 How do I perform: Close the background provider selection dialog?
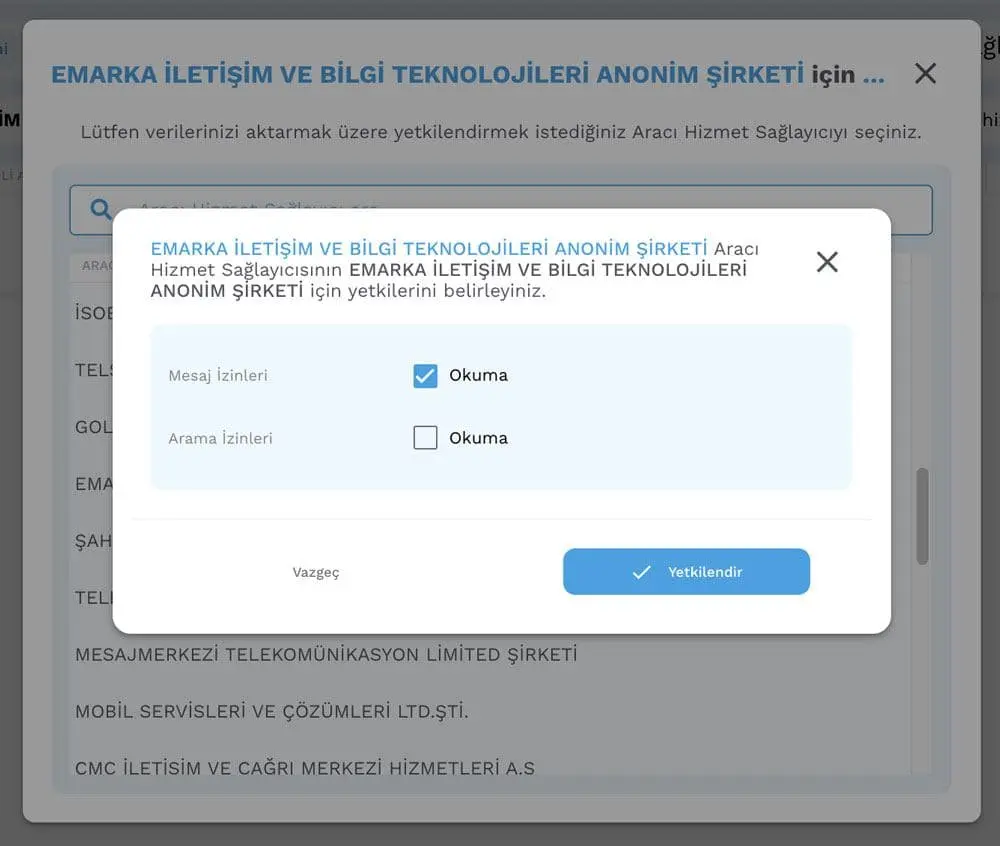coord(925,73)
